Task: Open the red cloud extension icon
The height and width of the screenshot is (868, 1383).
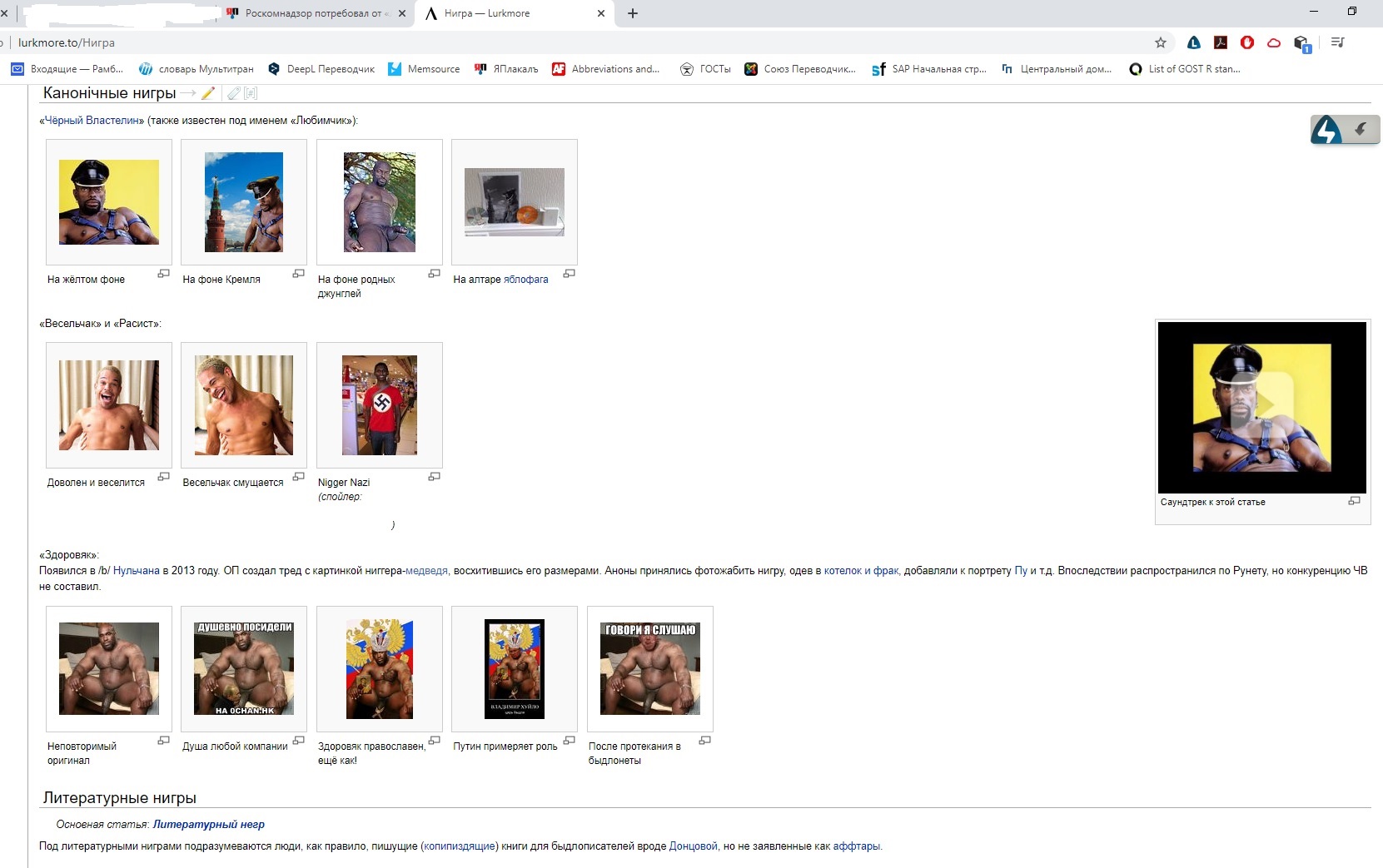Action: pyautogui.click(x=1274, y=42)
